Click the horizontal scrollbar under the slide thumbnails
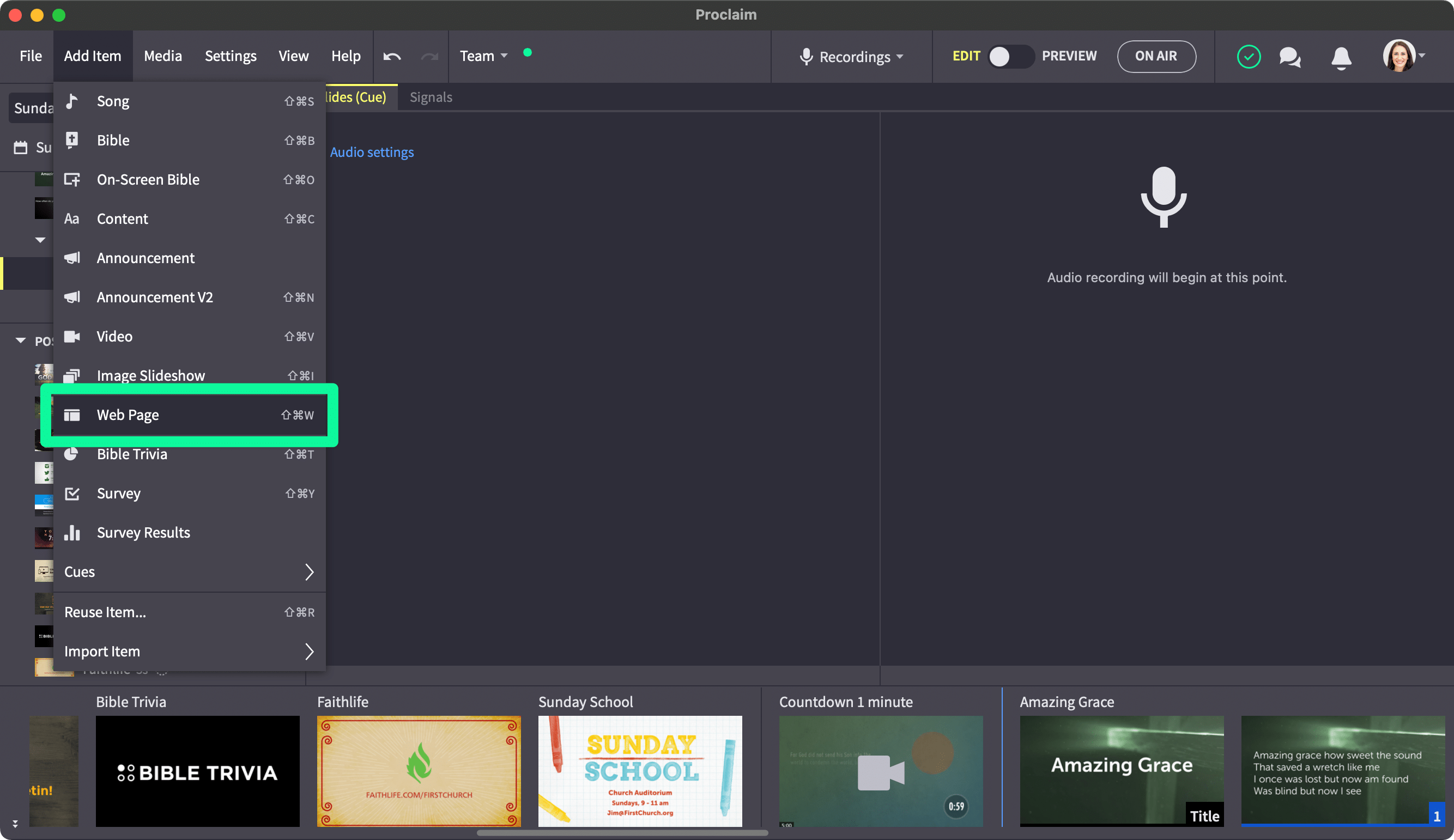 pos(622,832)
